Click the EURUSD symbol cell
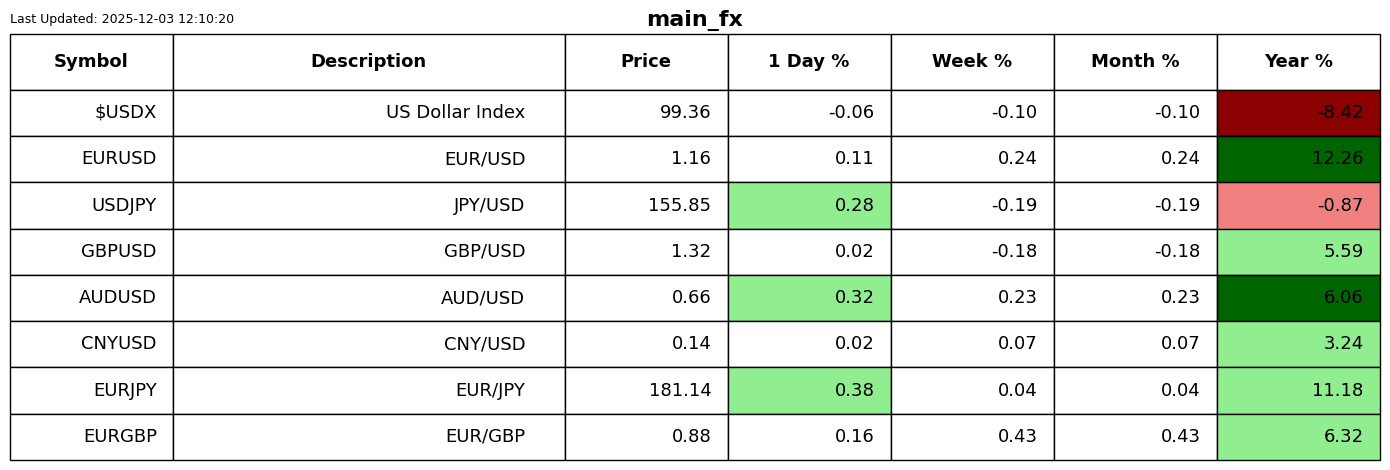Viewport: 1390px width, 470px height. [91, 159]
